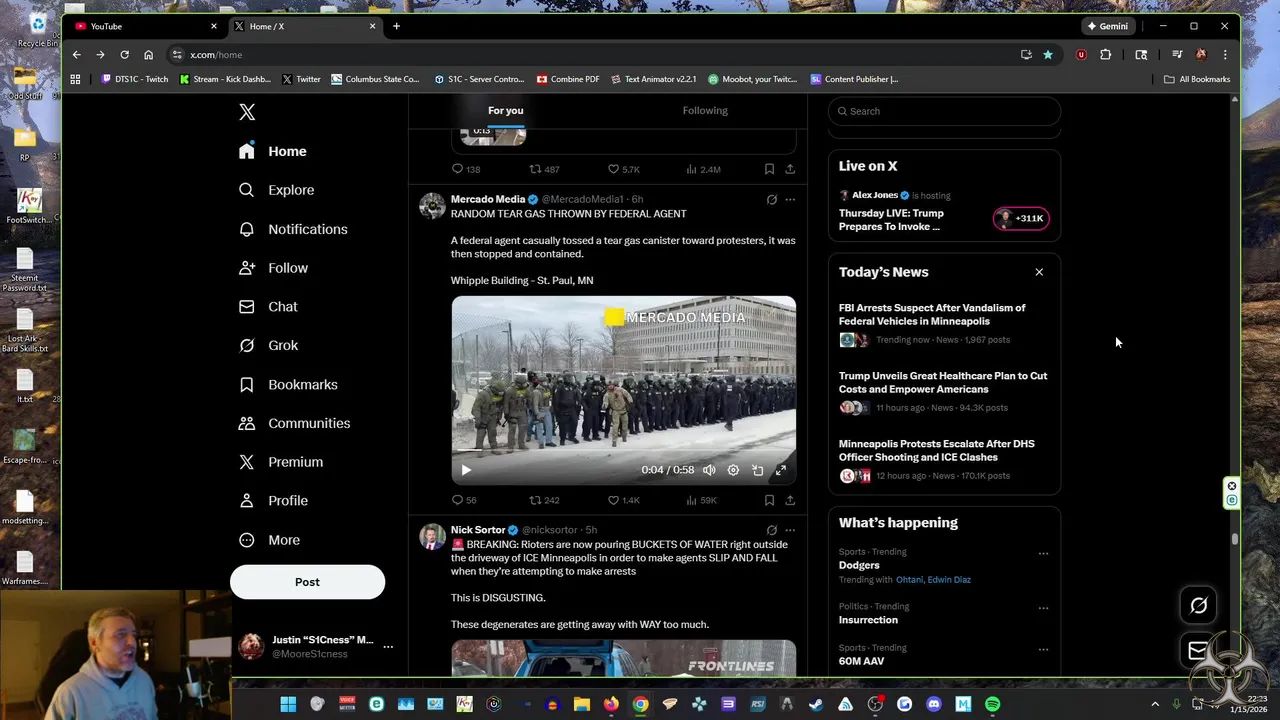Click Grok icon on Nick Sortor post
Viewport: 1280px width, 720px height.
(771, 531)
